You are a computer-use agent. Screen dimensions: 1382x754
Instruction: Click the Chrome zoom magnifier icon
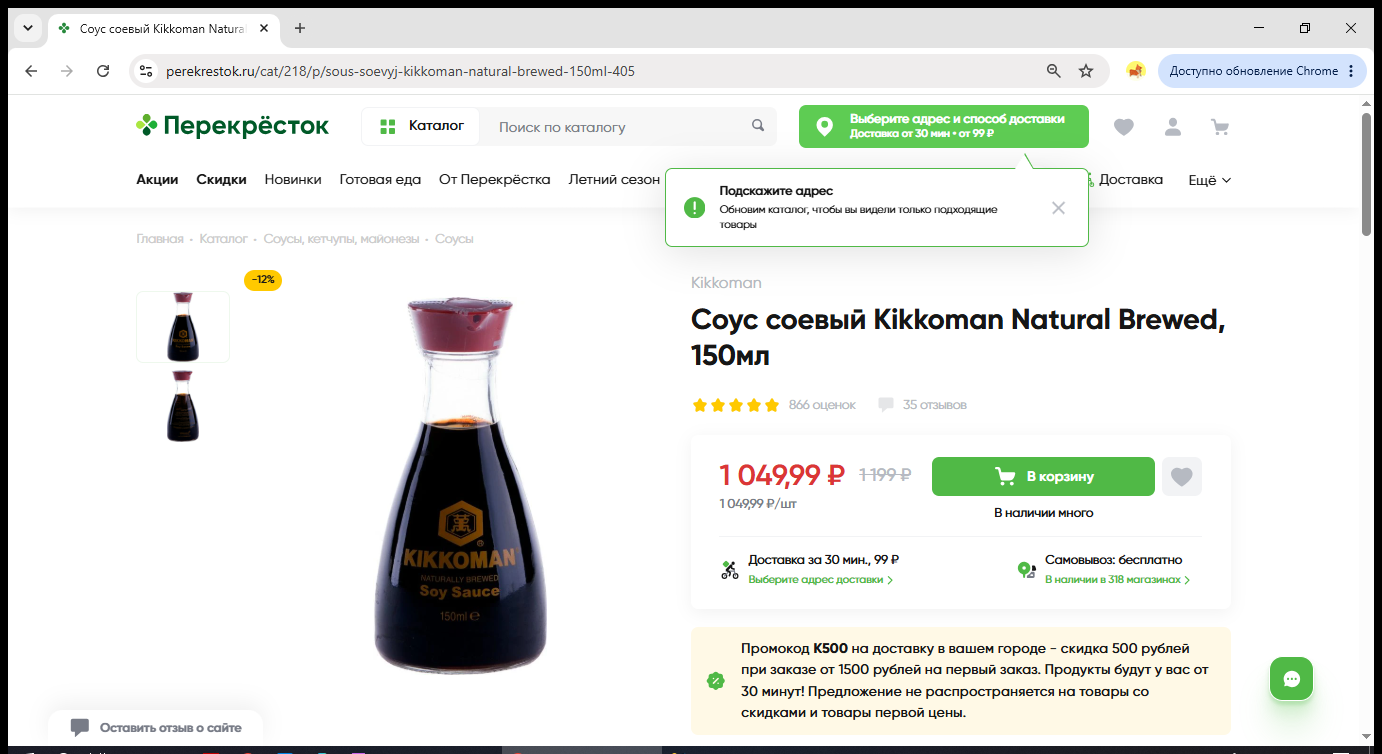pos(1053,71)
